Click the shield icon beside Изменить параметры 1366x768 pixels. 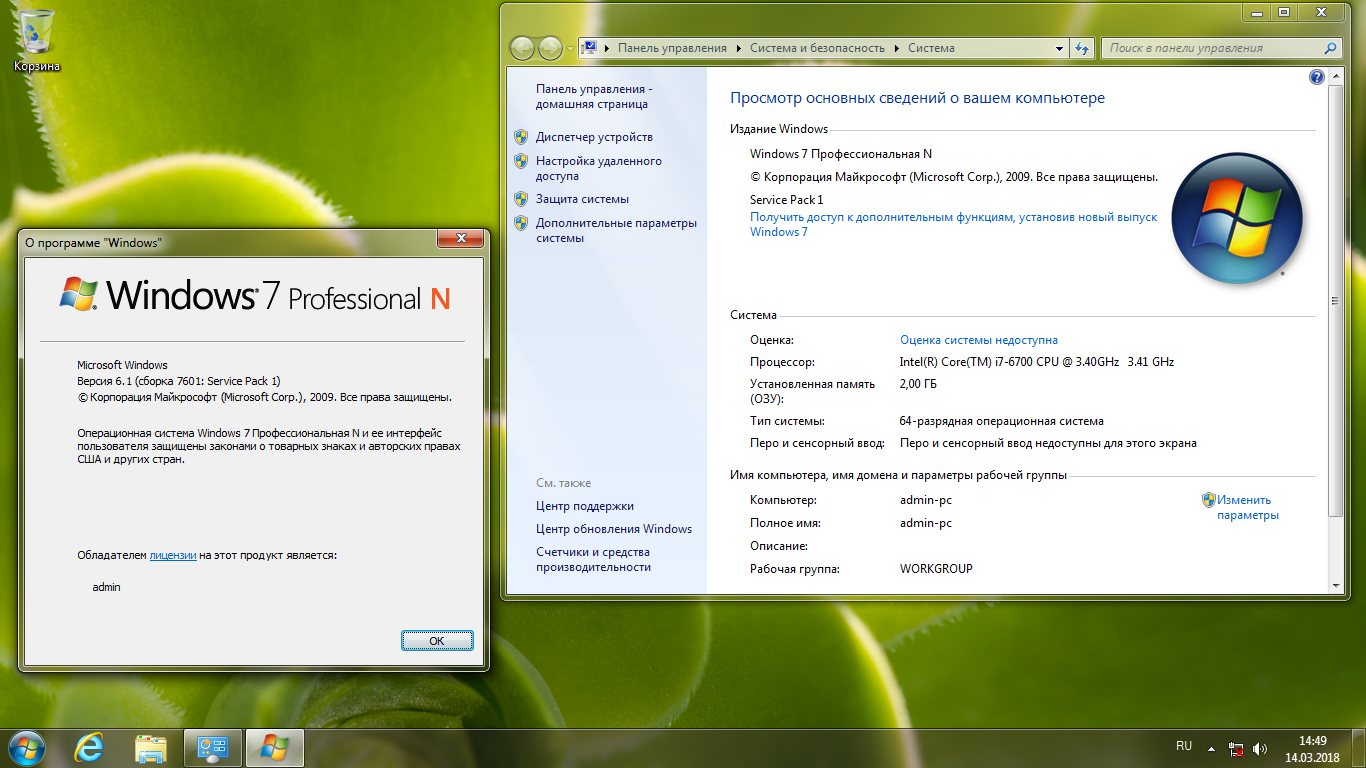coord(1209,500)
